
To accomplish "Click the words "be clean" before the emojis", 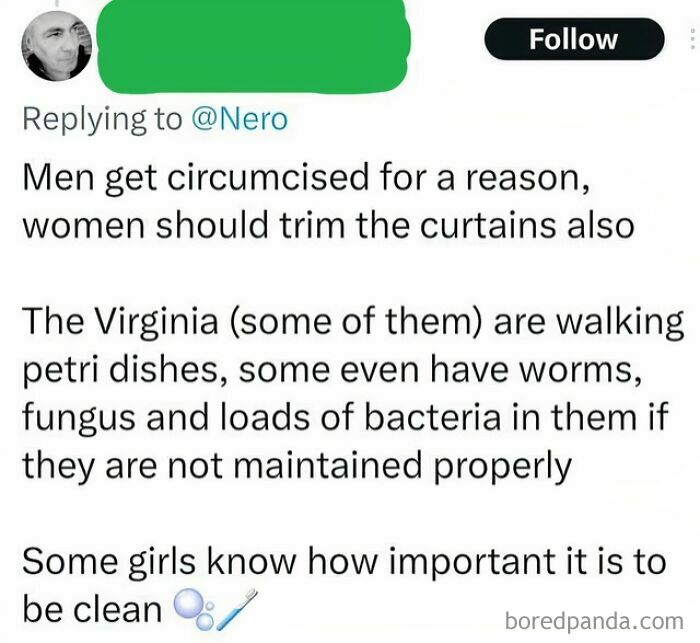I will [92, 607].
